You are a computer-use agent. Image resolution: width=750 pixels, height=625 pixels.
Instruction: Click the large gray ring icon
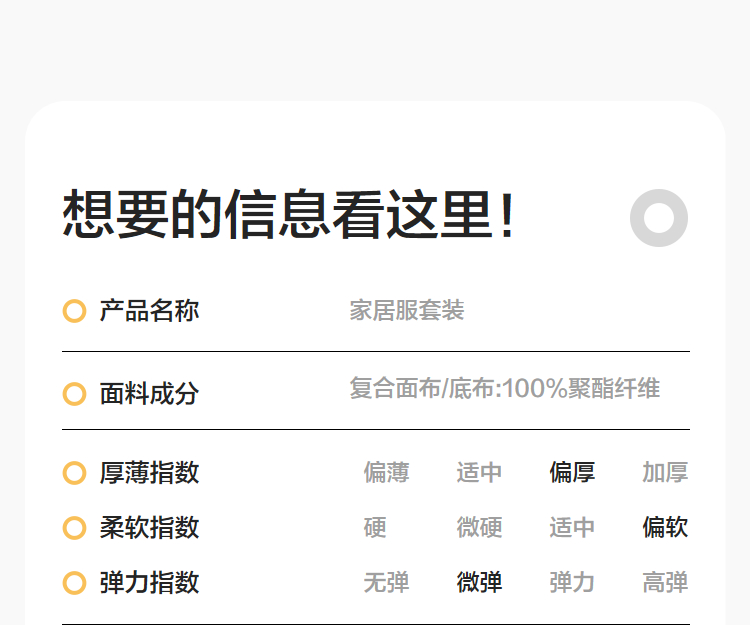click(x=658, y=217)
